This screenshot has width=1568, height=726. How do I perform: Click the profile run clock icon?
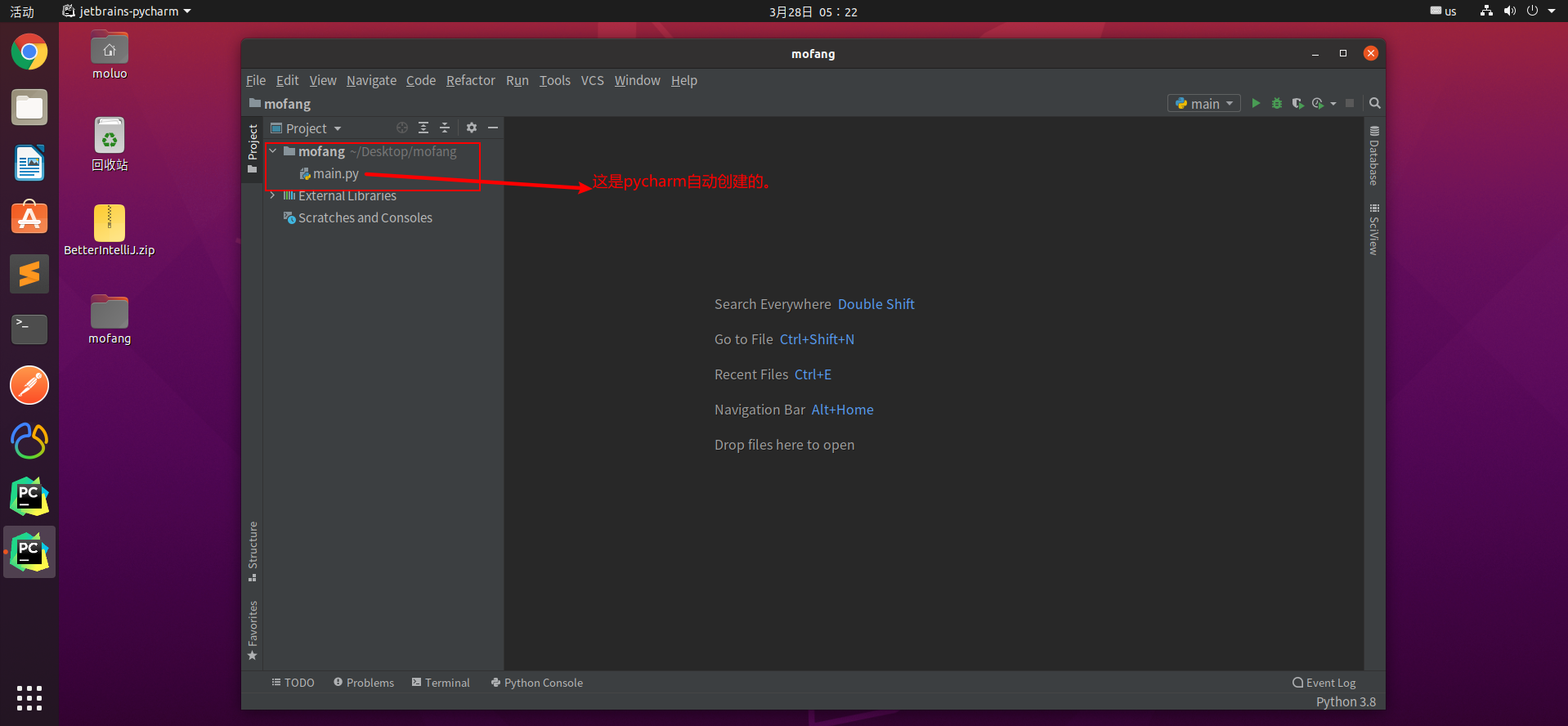click(x=1317, y=103)
